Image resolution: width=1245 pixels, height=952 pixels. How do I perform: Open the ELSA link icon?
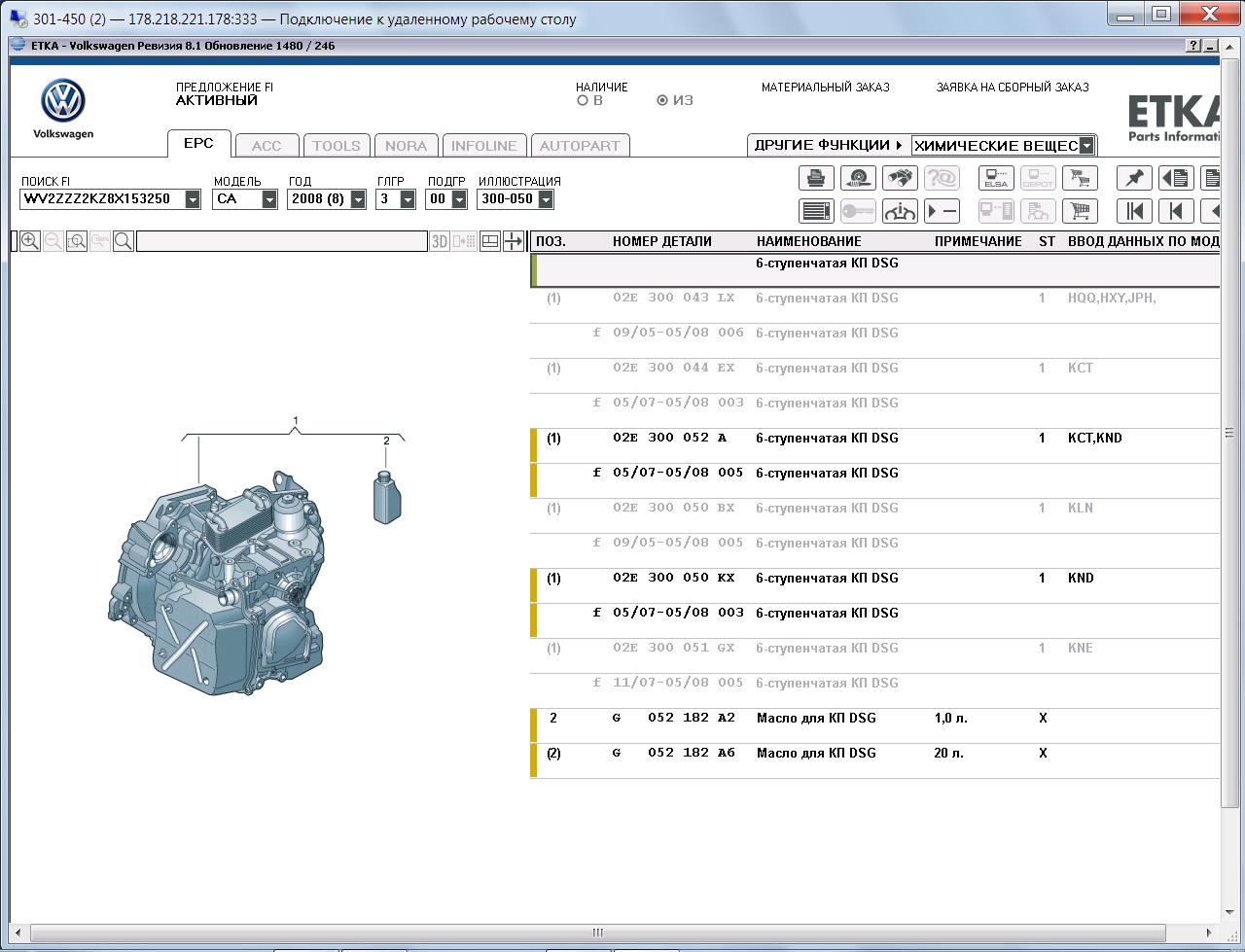[996, 178]
